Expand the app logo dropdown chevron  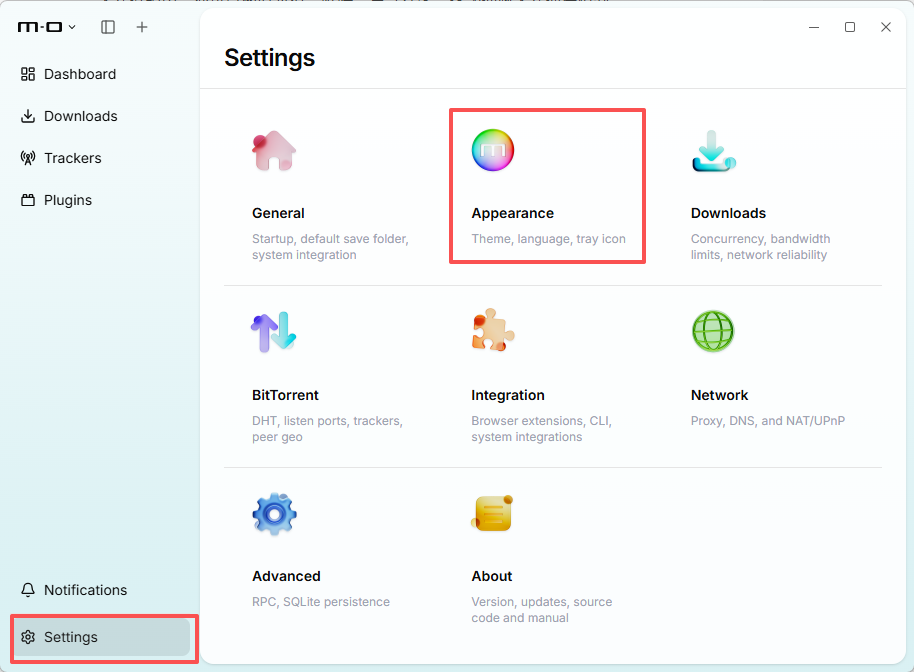[72, 27]
